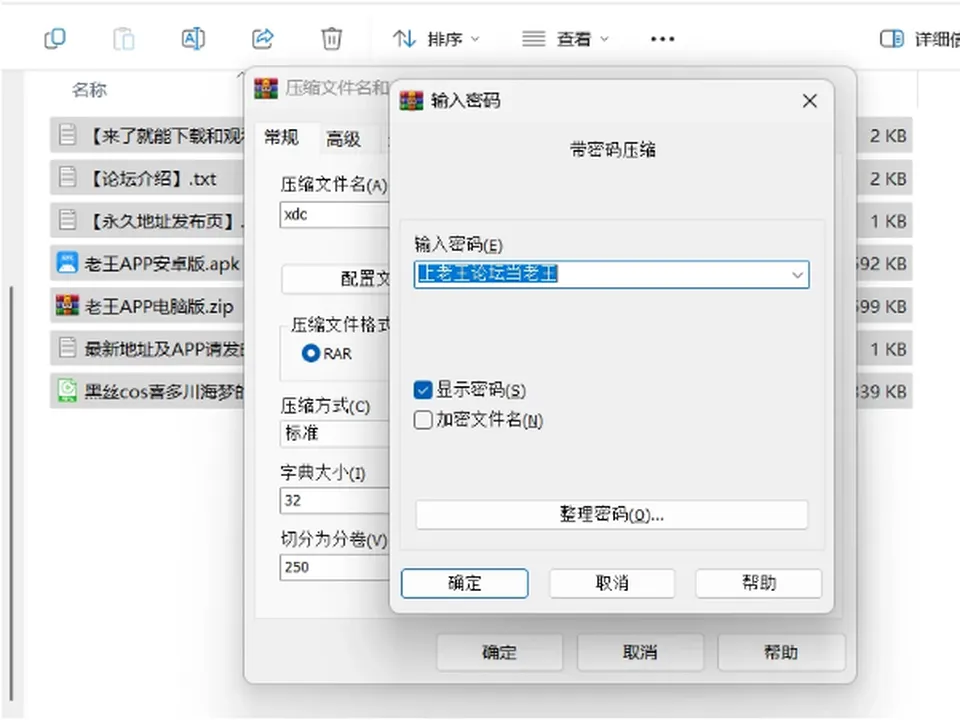Switch to 常规 tab in archive dialog
960x720 pixels.
(282, 137)
